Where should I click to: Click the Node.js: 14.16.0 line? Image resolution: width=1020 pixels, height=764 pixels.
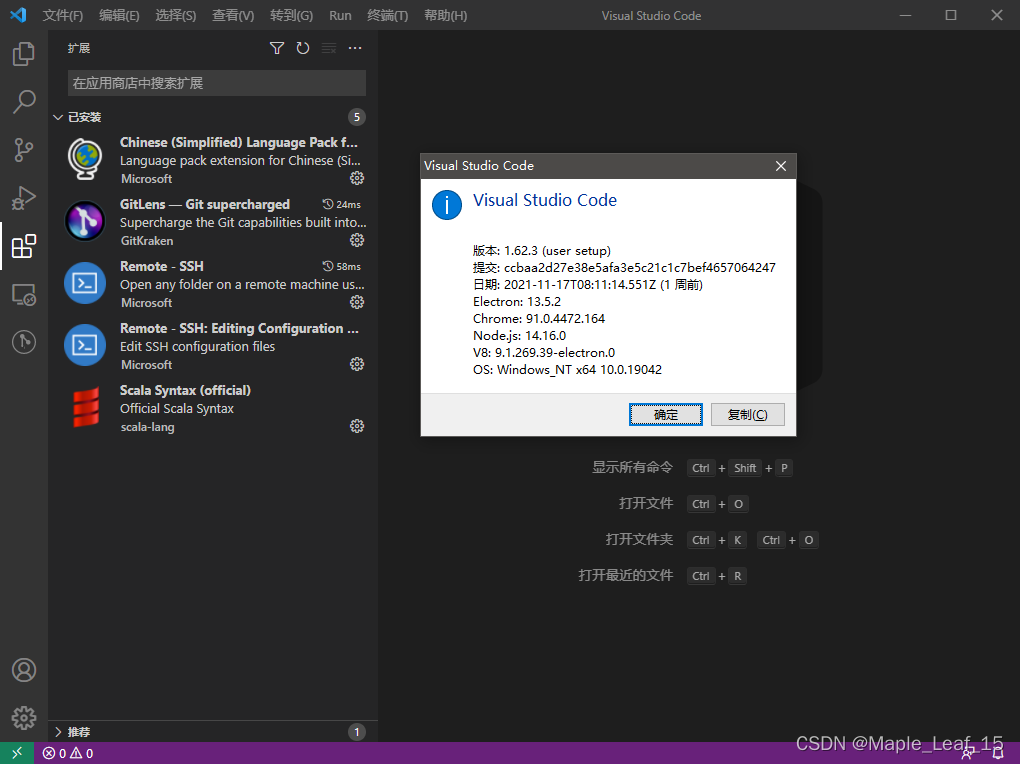coord(519,335)
